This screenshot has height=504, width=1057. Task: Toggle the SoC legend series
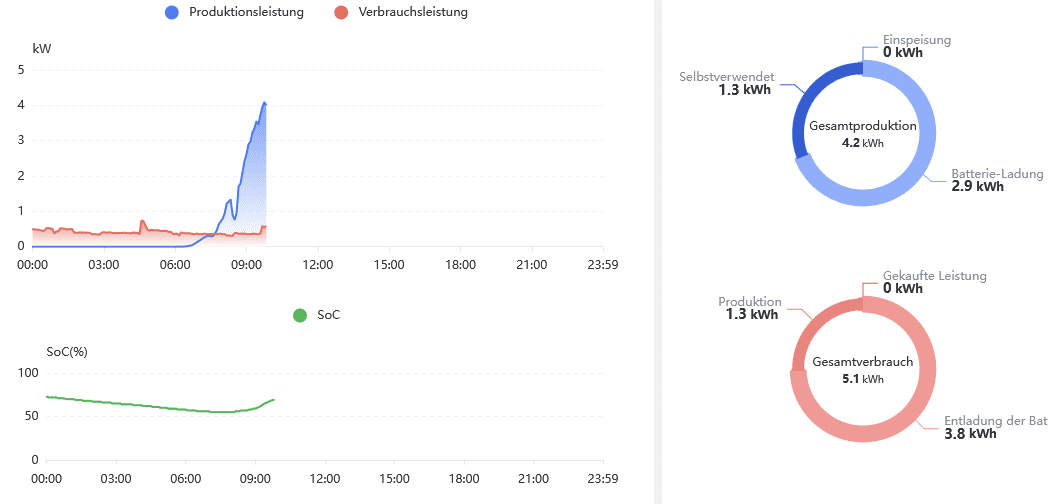pos(328,315)
